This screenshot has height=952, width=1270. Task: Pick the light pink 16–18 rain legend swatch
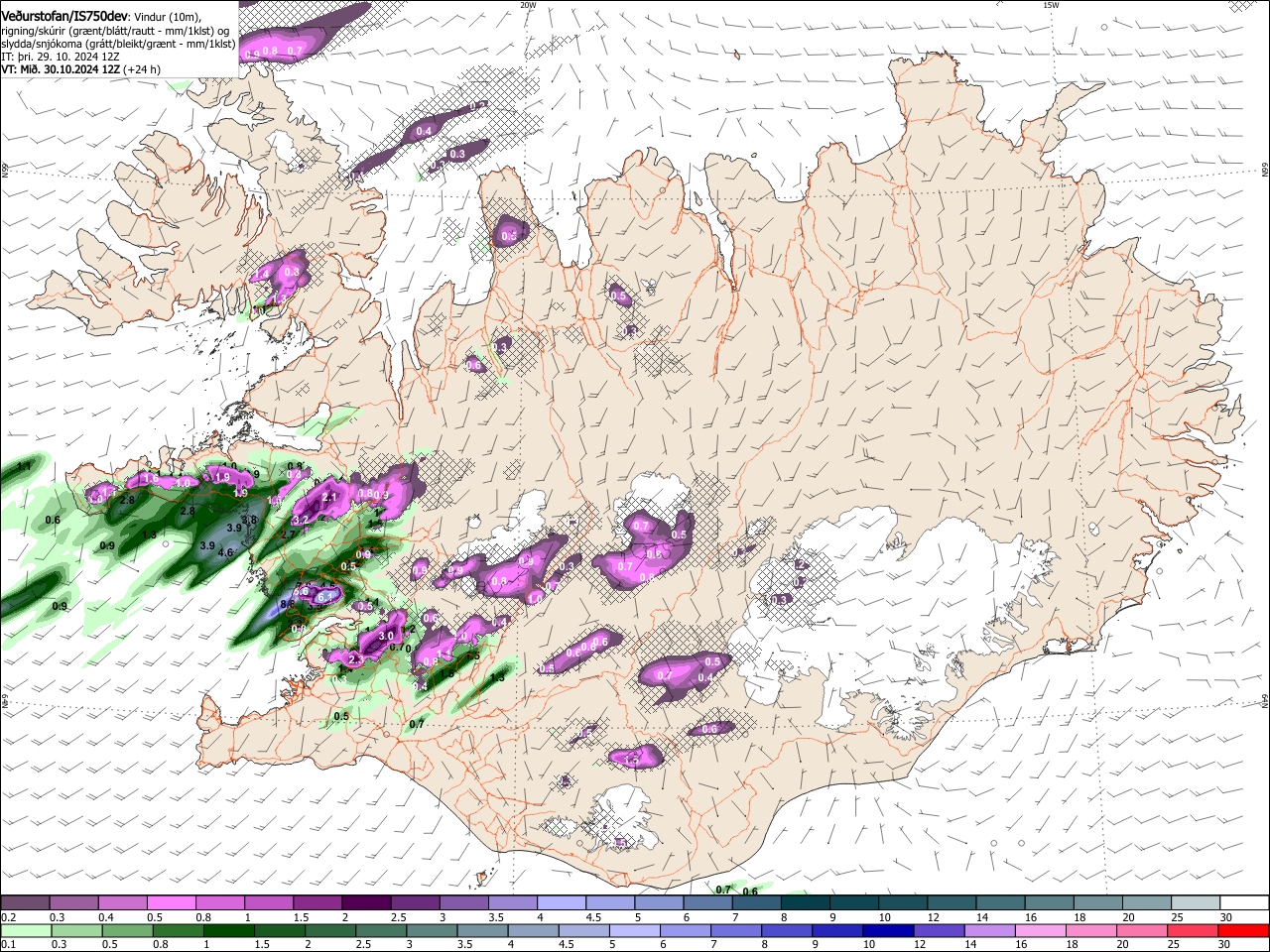pyautogui.click(x=1042, y=930)
